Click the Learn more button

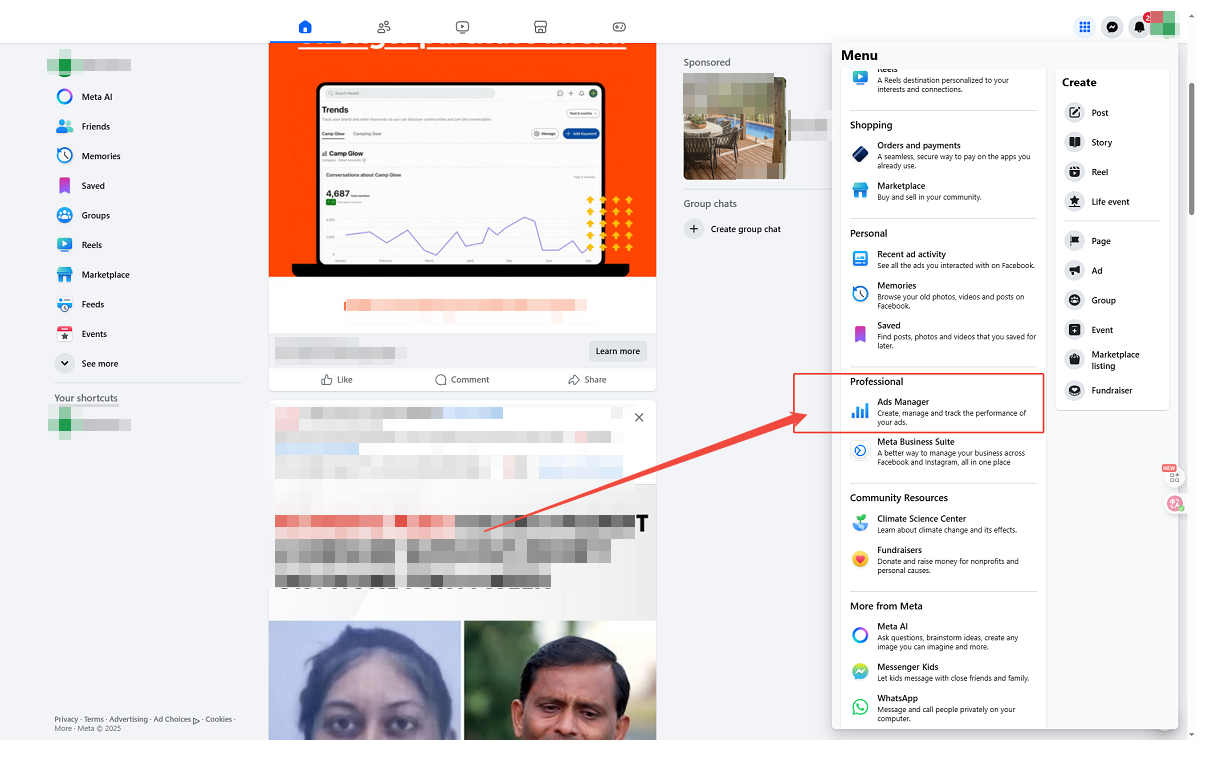617,351
